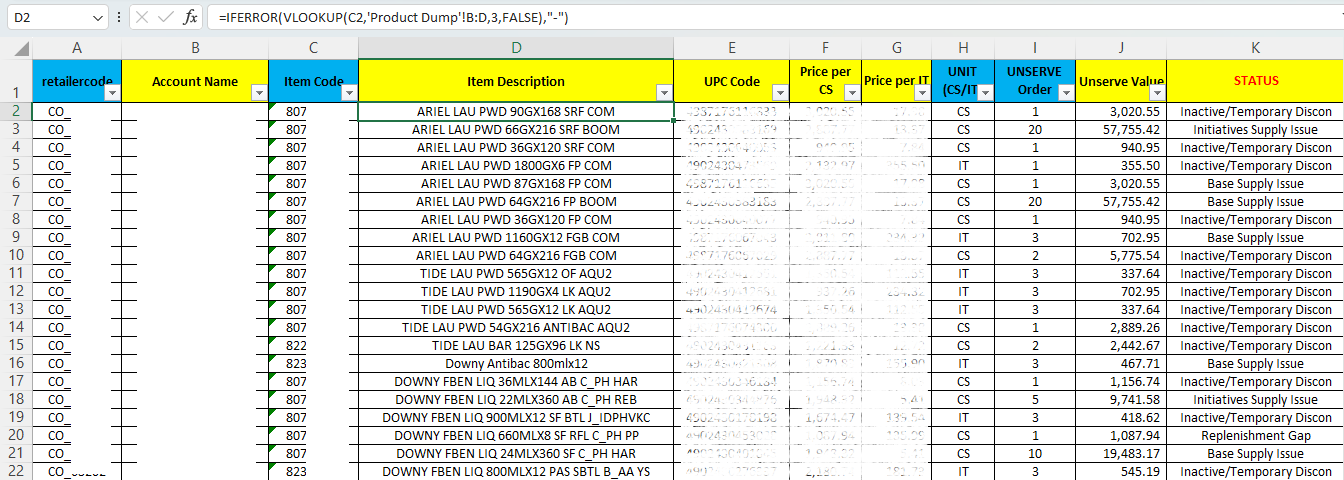
Task: Select column A header
Action: pyautogui.click(x=77, y=49)
